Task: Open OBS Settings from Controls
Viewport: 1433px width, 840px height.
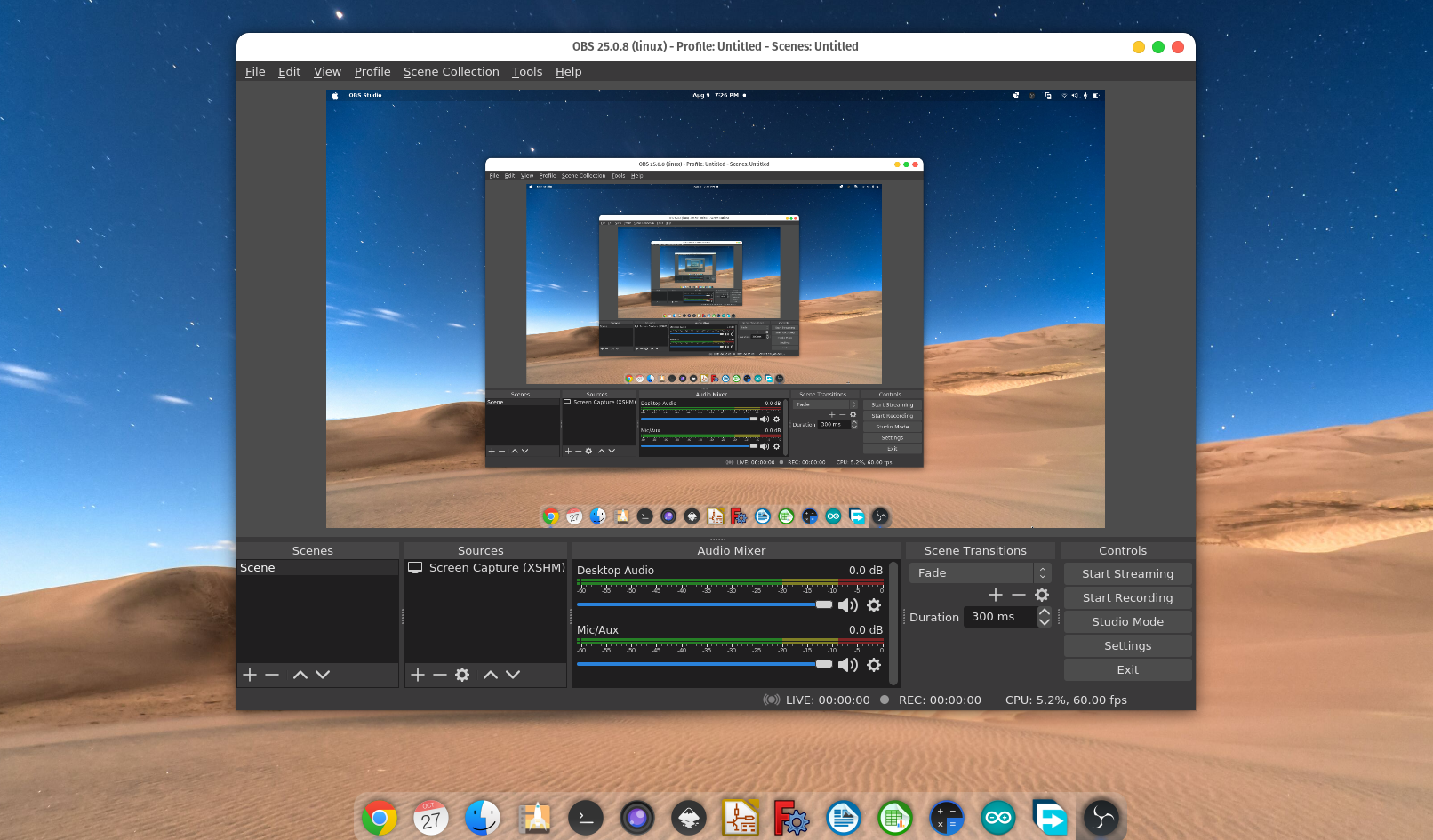Action: tap(1127, 646)
